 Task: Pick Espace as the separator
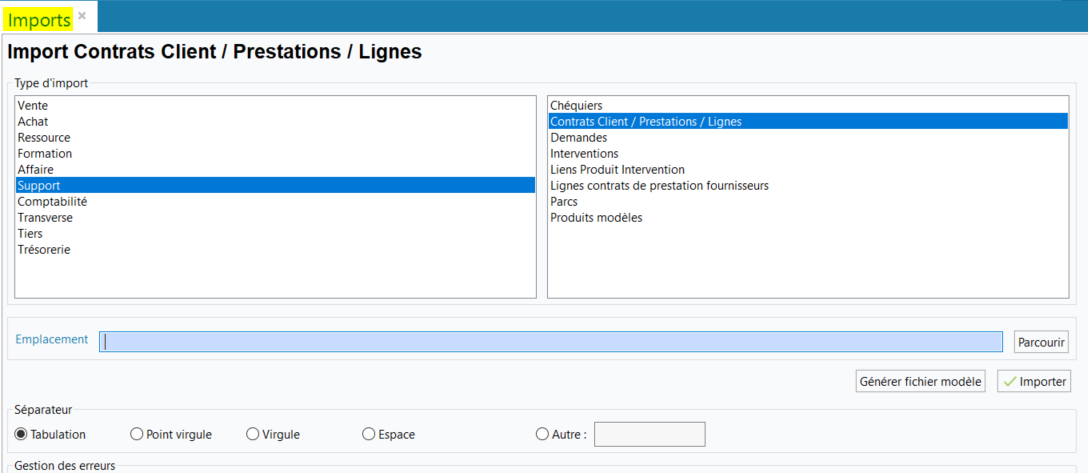368,434
